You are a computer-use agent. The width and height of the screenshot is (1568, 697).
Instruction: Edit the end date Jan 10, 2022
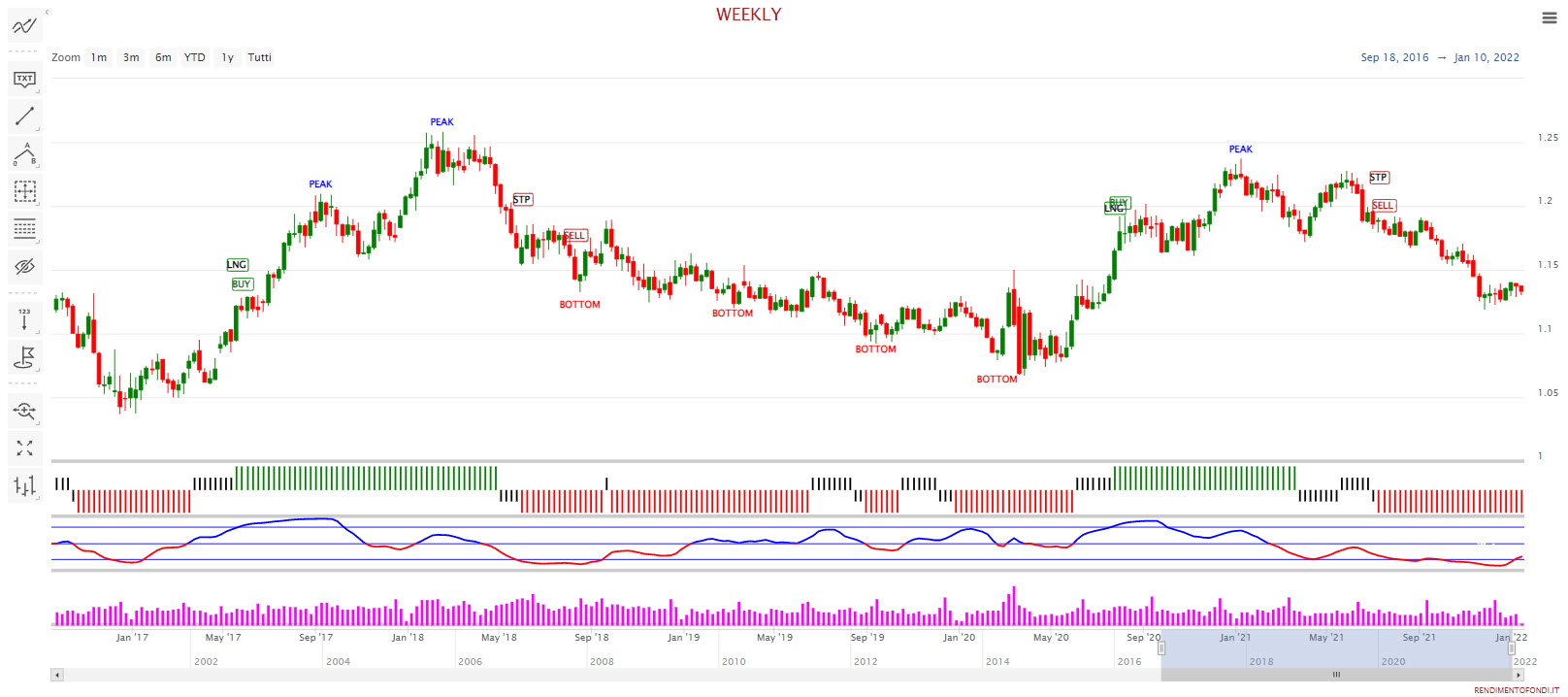[1486, 57]
